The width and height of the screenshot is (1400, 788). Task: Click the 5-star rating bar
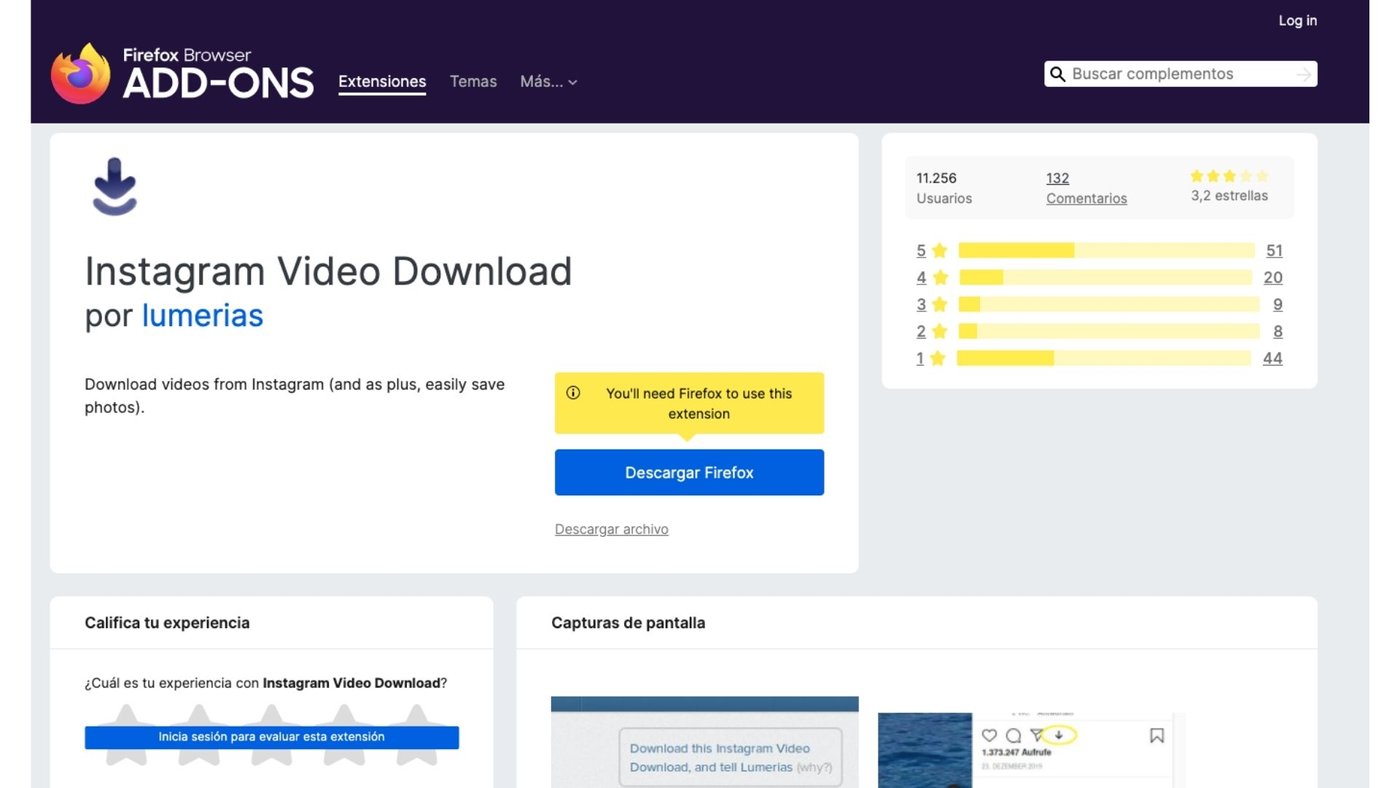[1105, 251]
